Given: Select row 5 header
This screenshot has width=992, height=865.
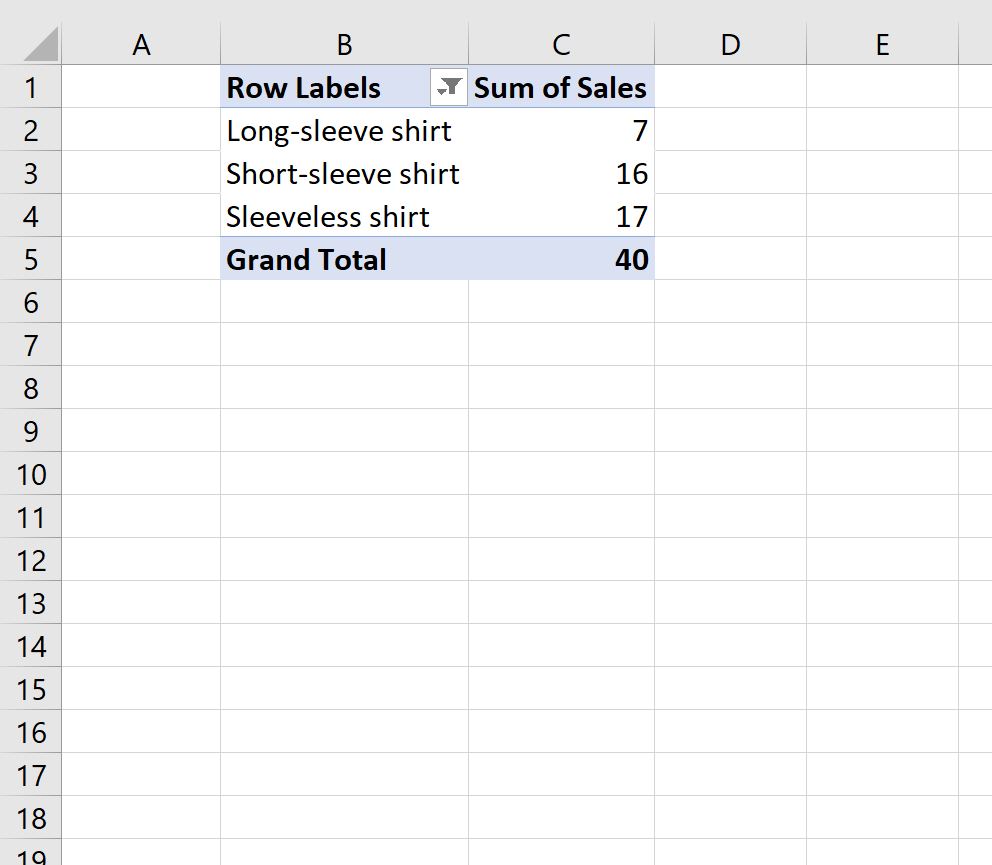Looking at the screenshot, I should (x=30, y=259).
